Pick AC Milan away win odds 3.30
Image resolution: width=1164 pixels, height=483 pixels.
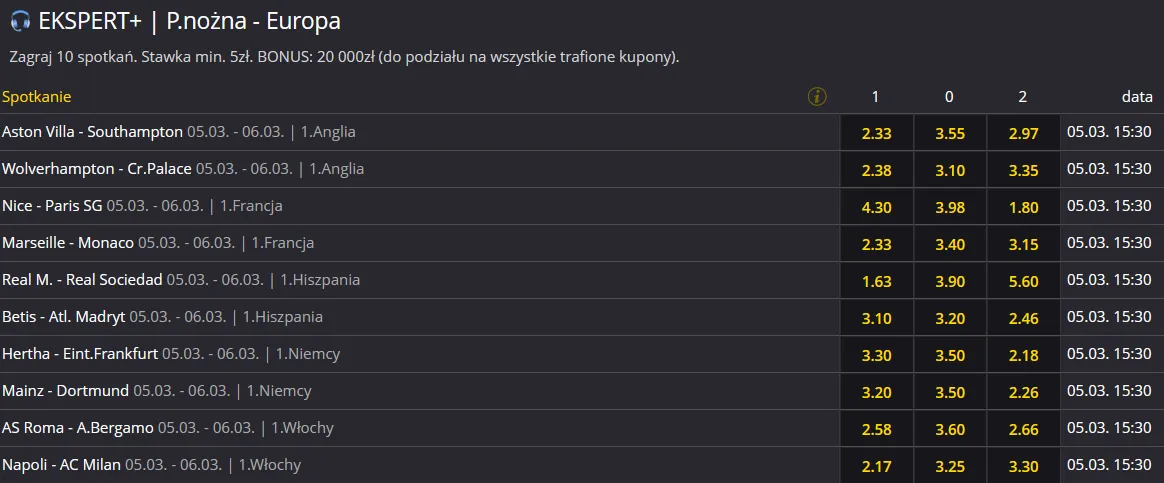point(1024,467)
